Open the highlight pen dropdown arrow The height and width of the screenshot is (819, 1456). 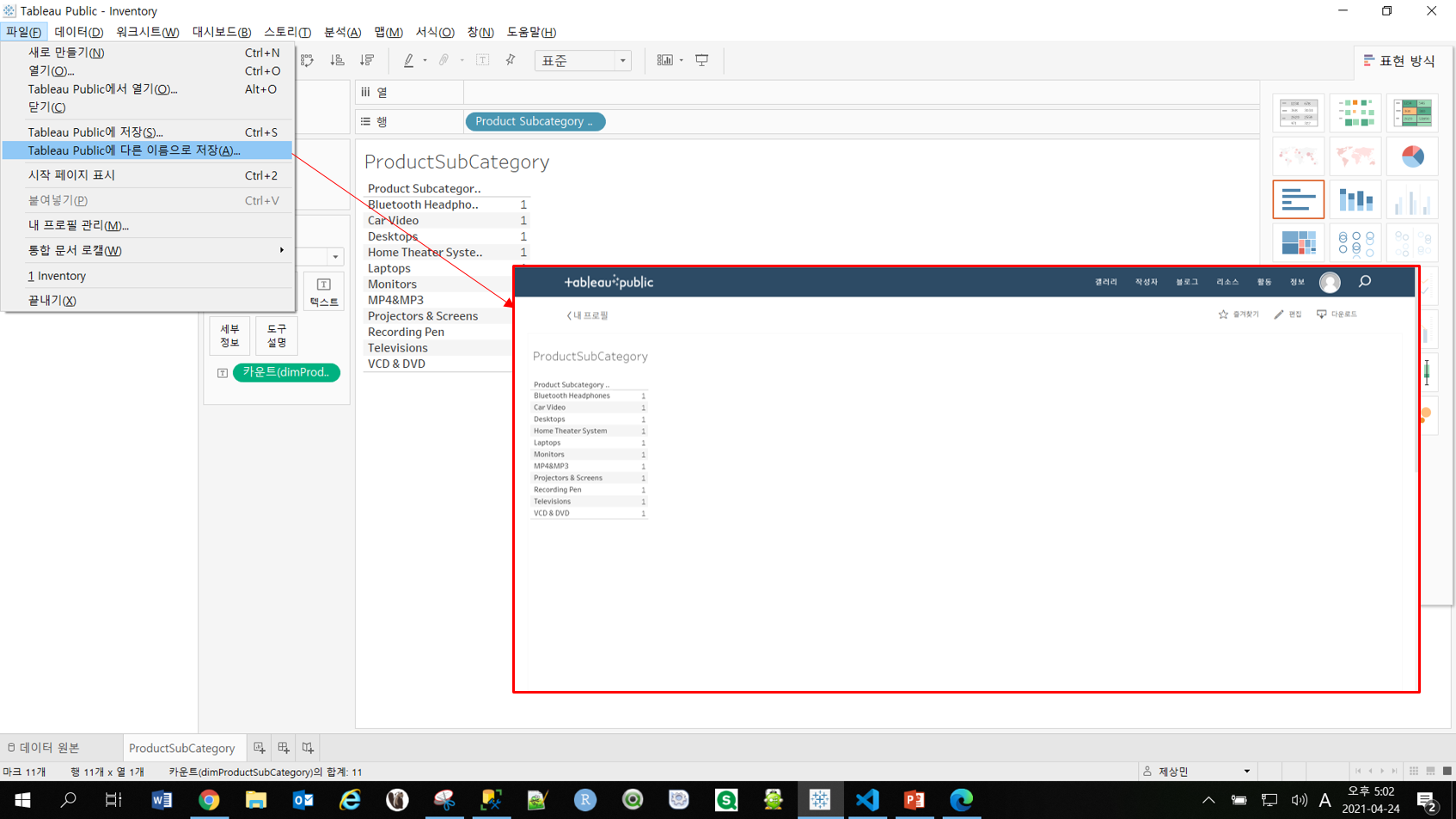(x=425, y=60)
